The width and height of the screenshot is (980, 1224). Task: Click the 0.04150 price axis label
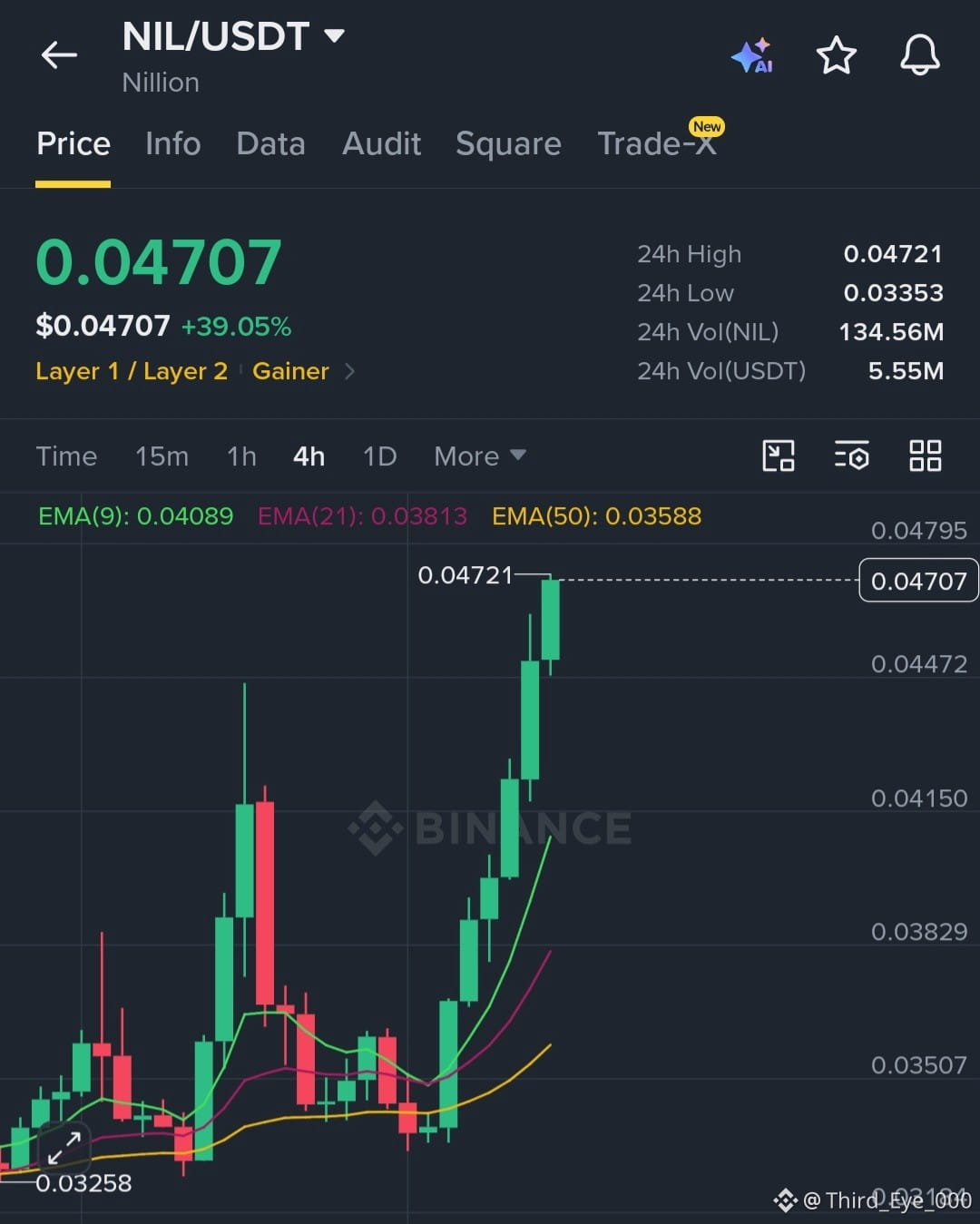tap(918, 798)
